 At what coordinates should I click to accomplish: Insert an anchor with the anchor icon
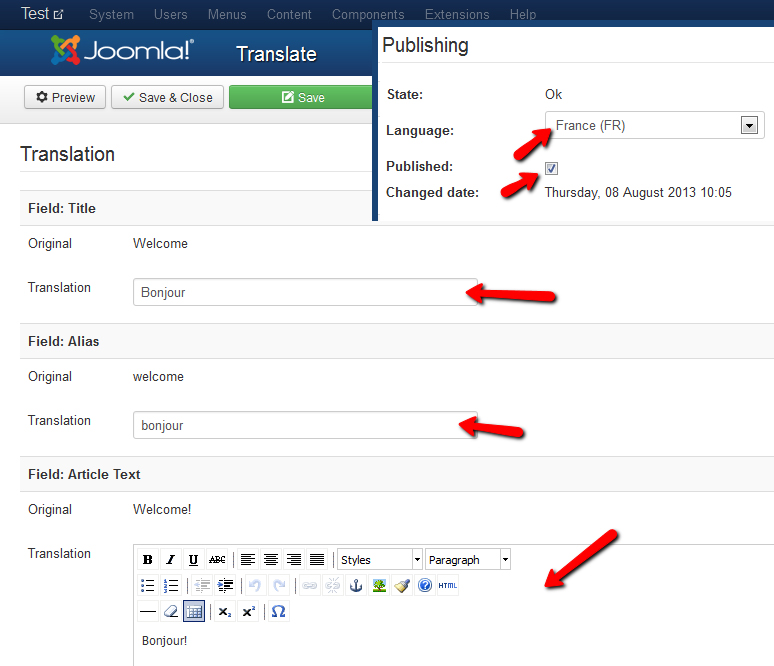(356, 586)
